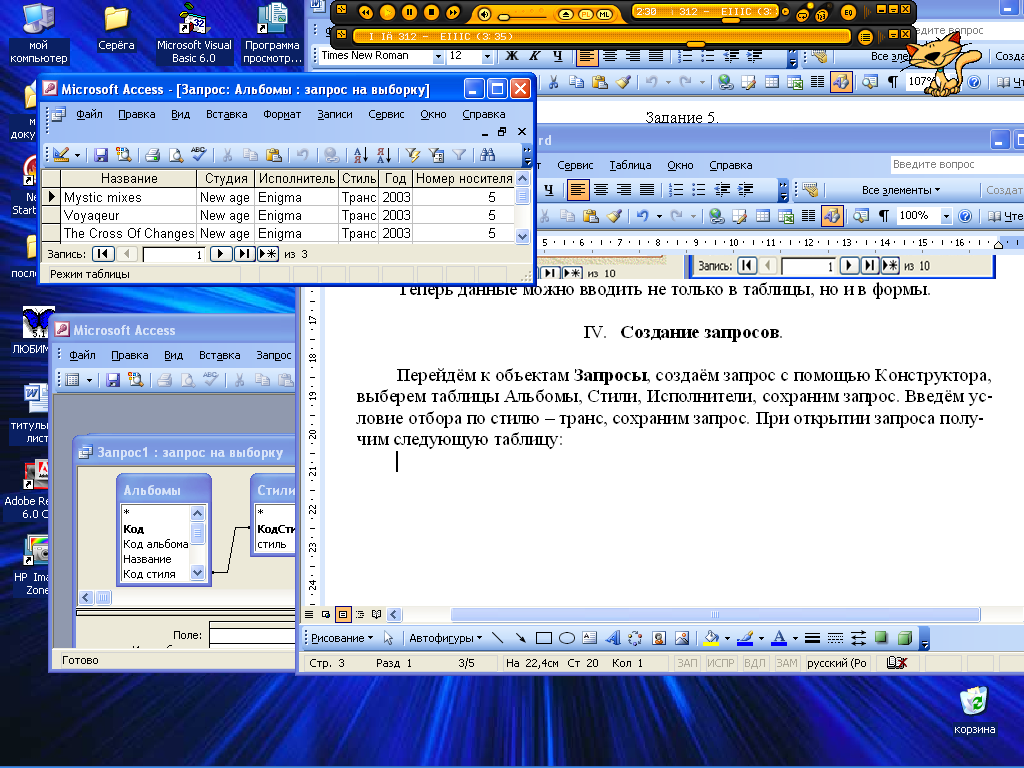Toggle Justify alignment in front Word toolbar
Image resolution: width=1024 pixels, height=768 pixels.
coord(647,190)
